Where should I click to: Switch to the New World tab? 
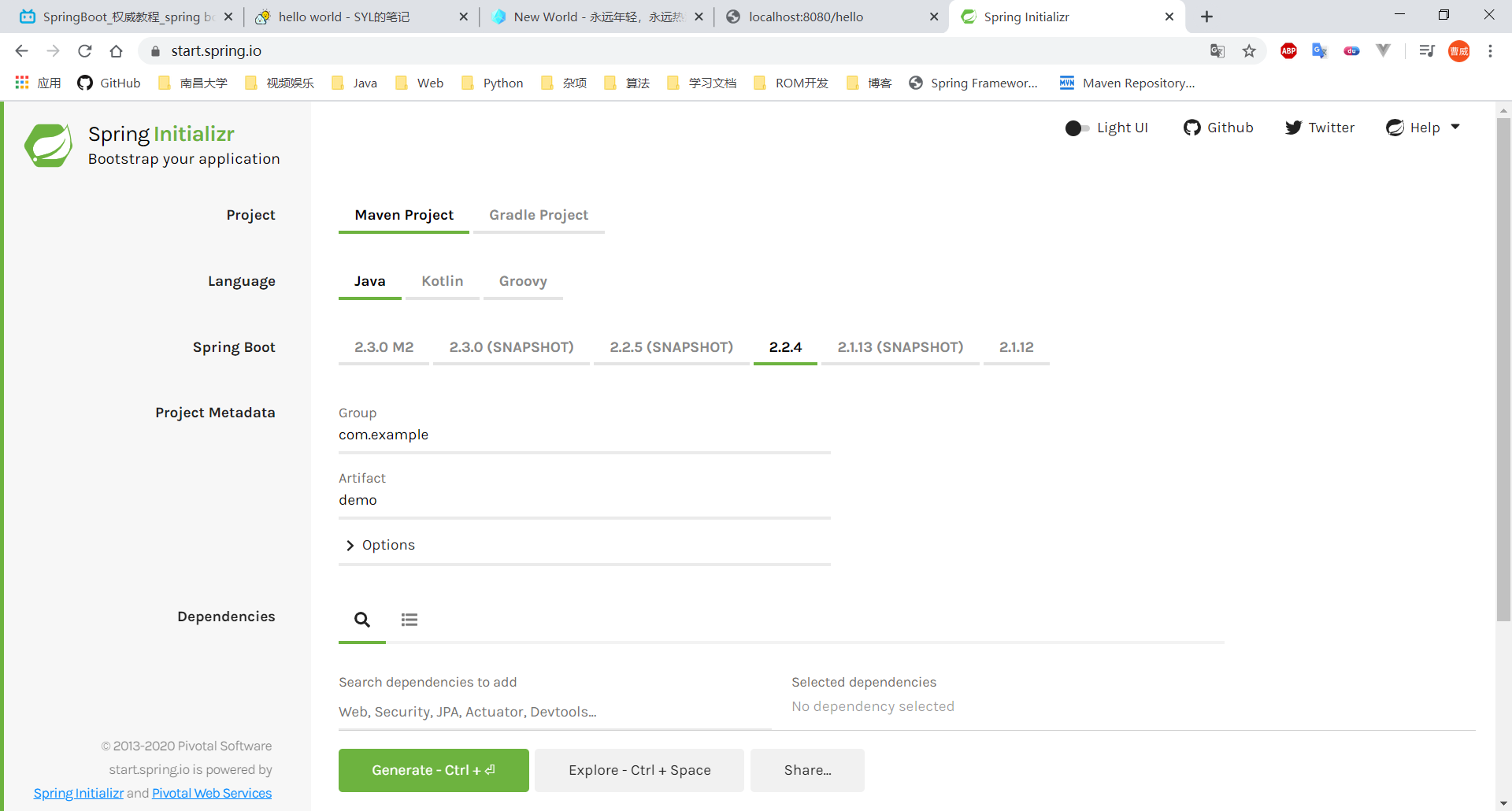point(596,17)
